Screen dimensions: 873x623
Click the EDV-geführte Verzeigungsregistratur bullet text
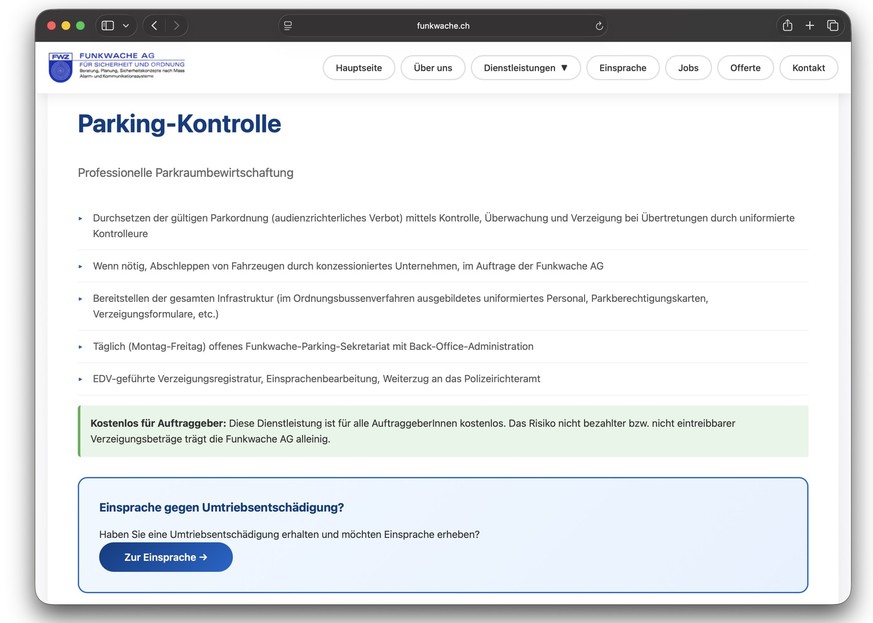point(316,379)
